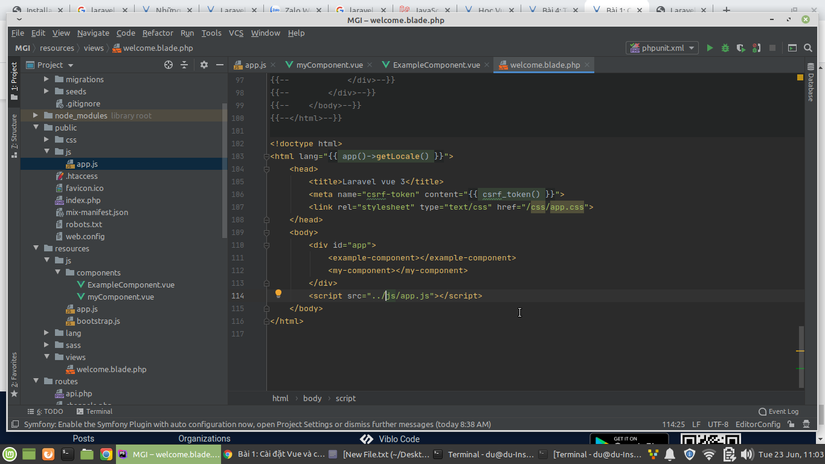
Task: Open Project panel settings gear
Action: 204,65
